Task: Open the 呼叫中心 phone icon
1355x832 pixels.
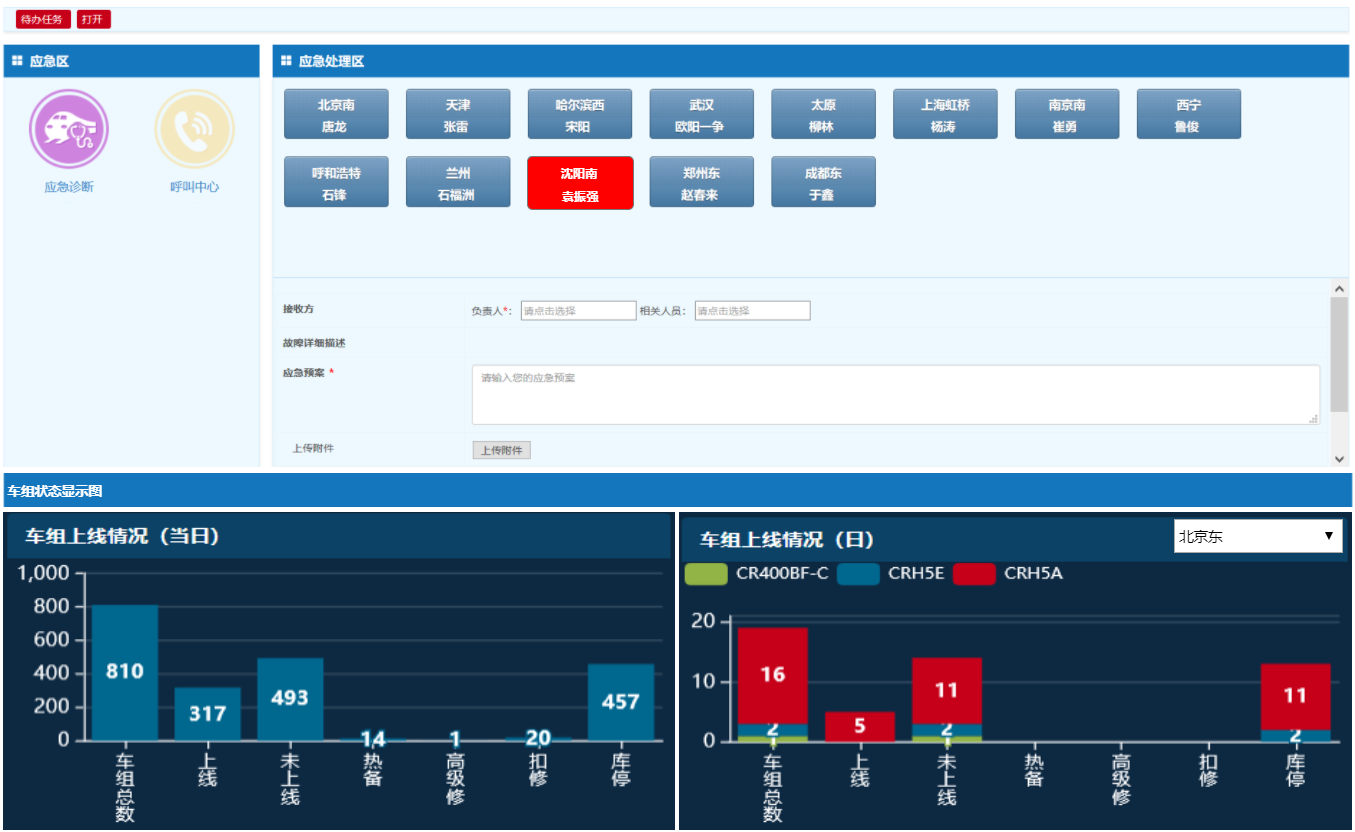Action: pos(194,129)
